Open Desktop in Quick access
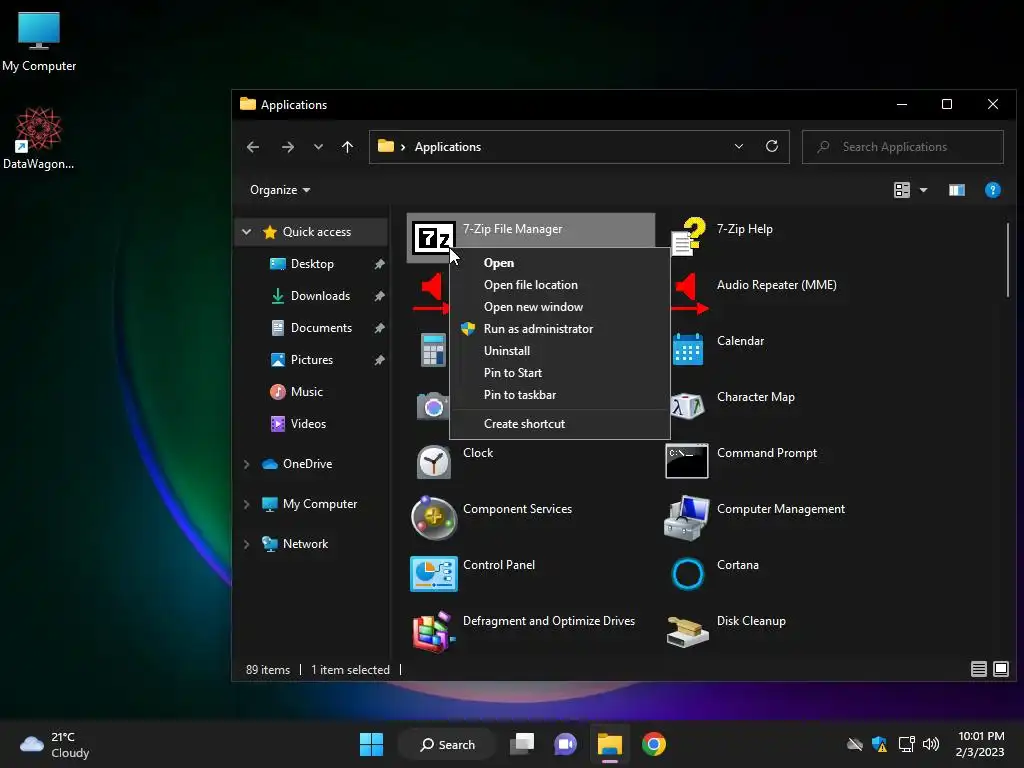 click(x=312, y=264)
